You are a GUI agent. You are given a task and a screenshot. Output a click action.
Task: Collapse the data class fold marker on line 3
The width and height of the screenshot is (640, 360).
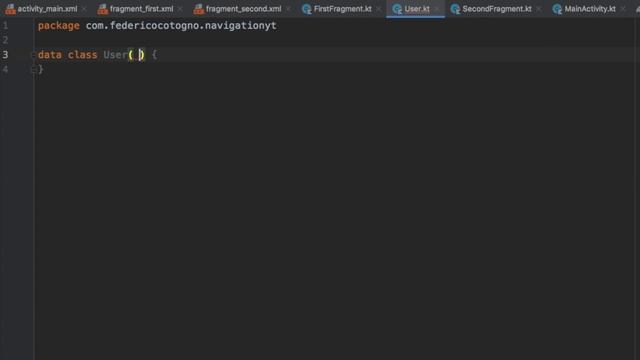click(x=33, y=55)
